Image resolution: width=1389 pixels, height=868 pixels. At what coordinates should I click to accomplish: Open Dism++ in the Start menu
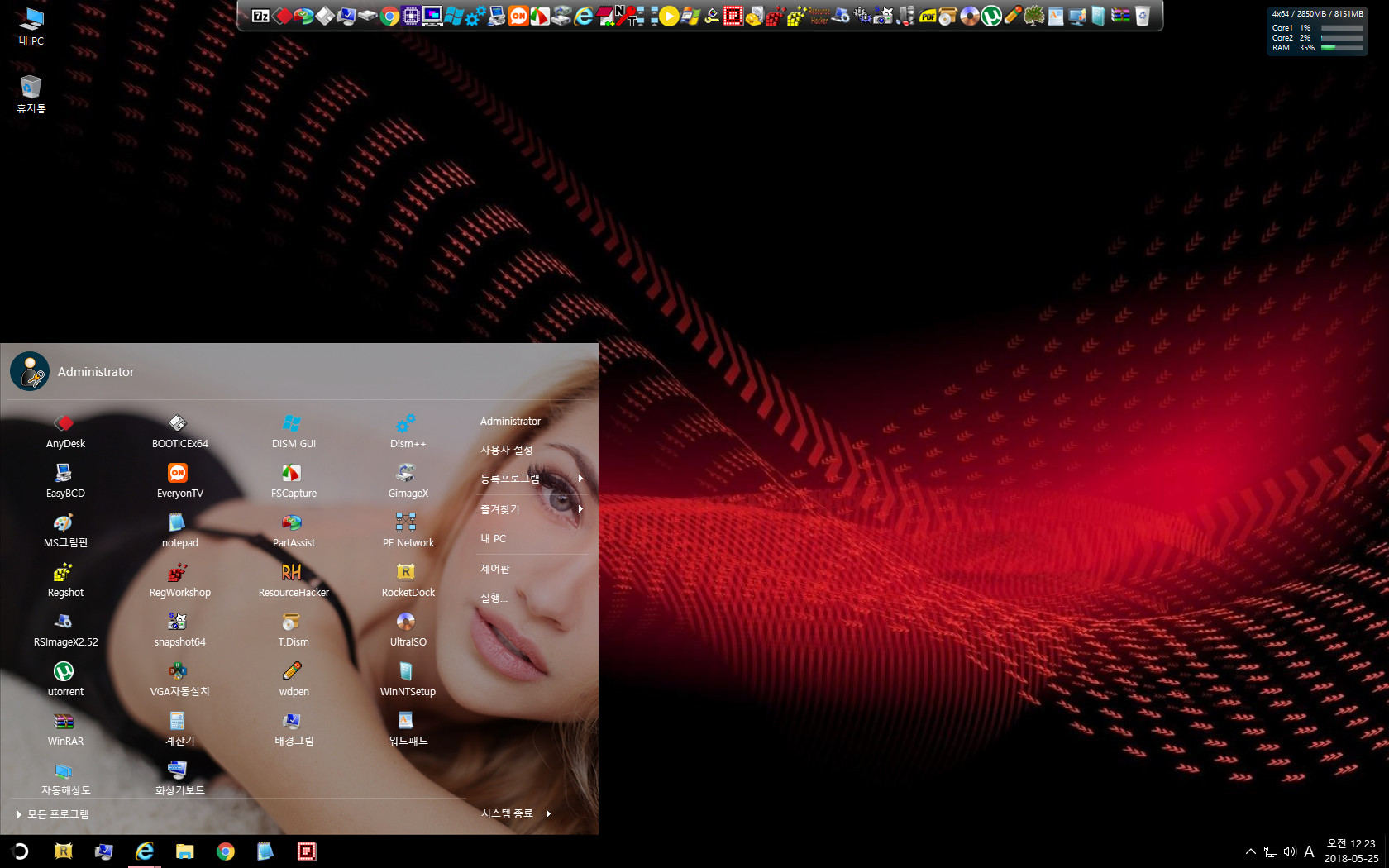point(408,432)
